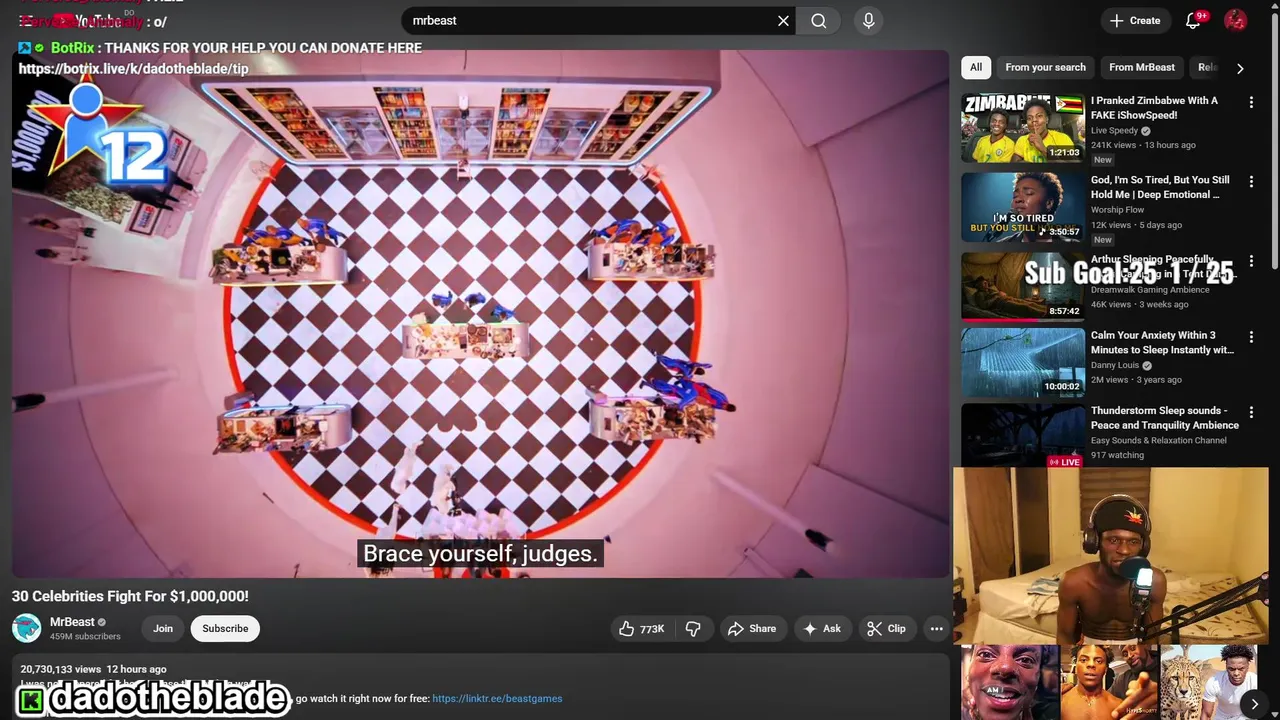Open the MrBeast channel name link

(x=72, y=622)
